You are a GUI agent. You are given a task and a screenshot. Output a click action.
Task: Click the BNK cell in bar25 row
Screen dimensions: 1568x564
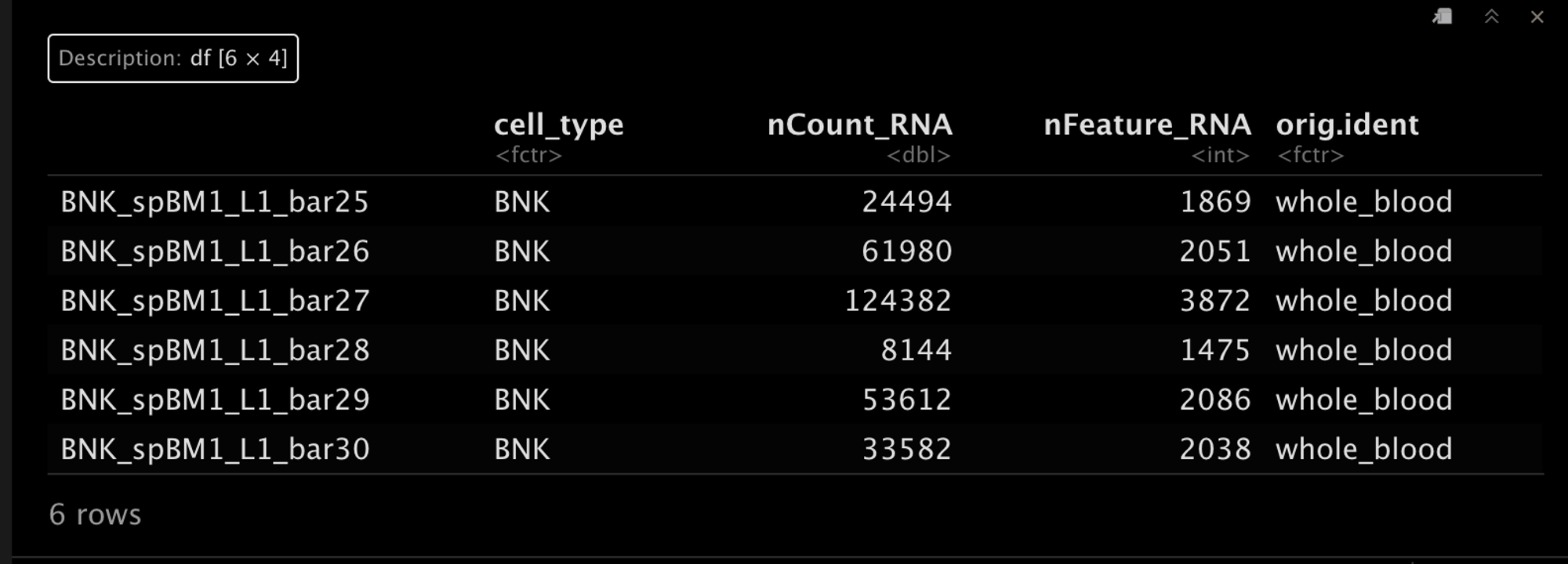pos(522,202)
